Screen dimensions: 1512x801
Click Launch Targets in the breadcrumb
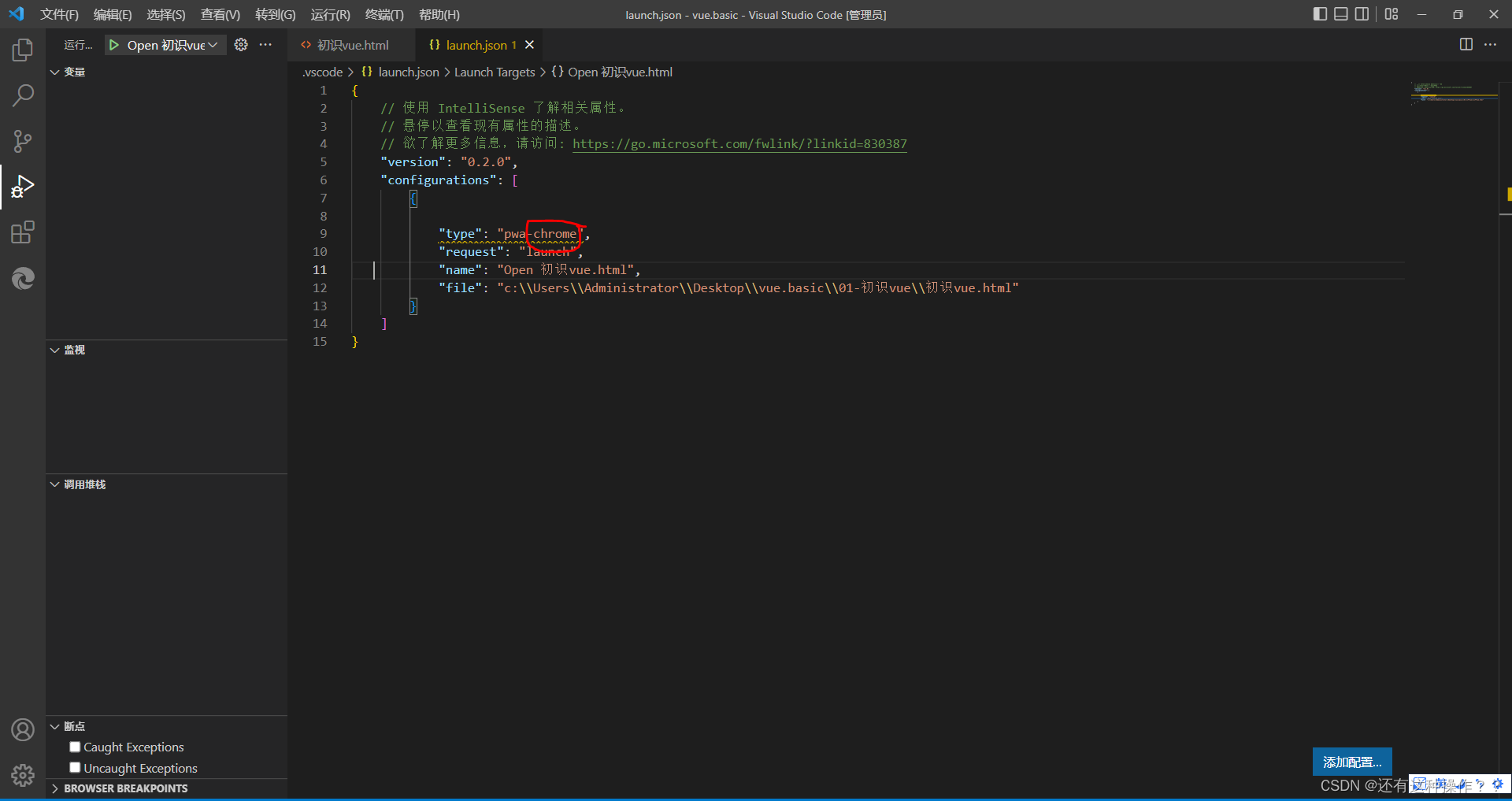point(495,72)
